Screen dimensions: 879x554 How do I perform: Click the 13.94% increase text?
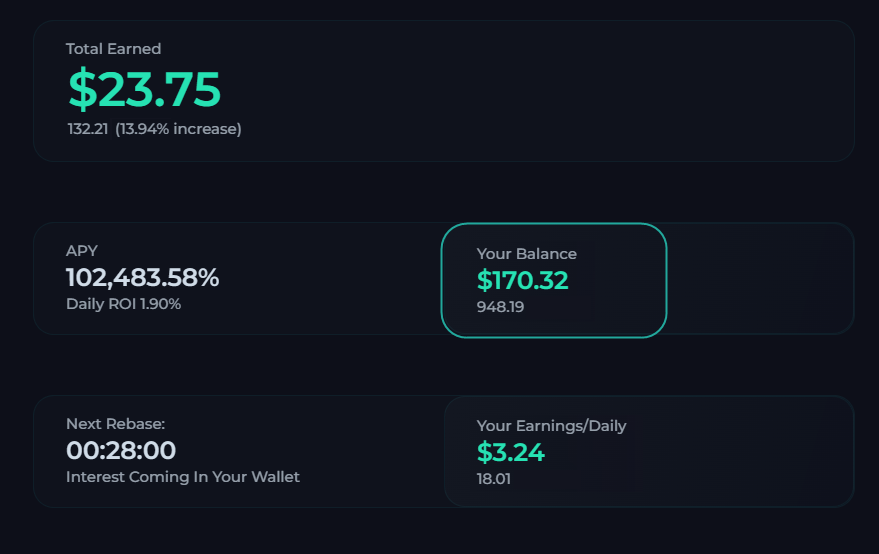click(178, 129)
